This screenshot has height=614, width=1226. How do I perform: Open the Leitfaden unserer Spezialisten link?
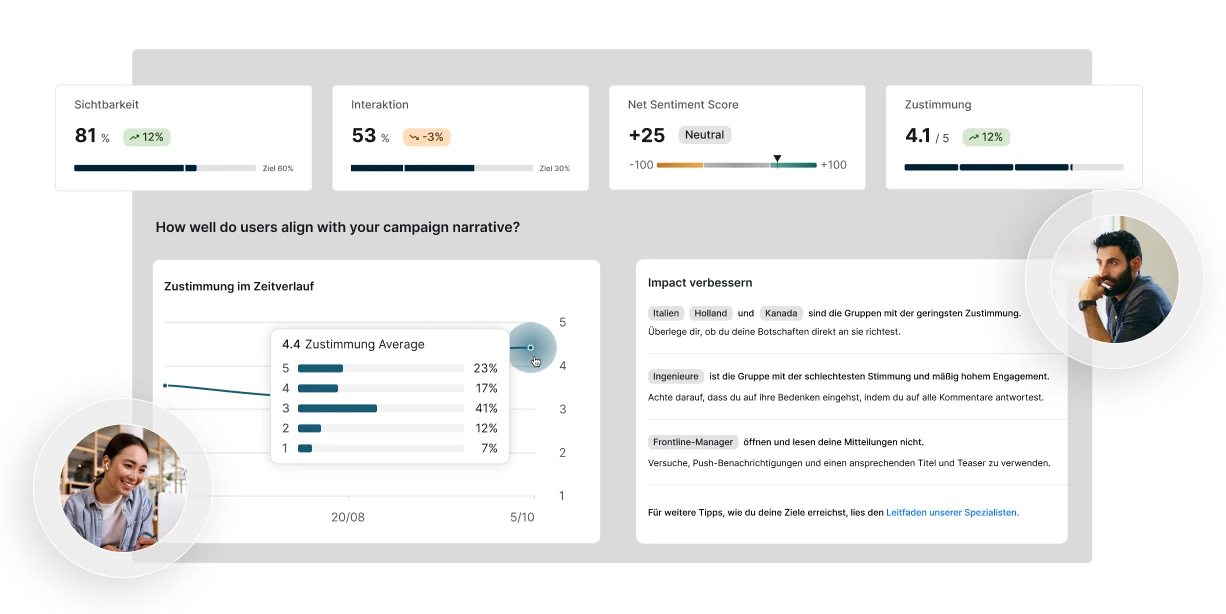(951, 512)
